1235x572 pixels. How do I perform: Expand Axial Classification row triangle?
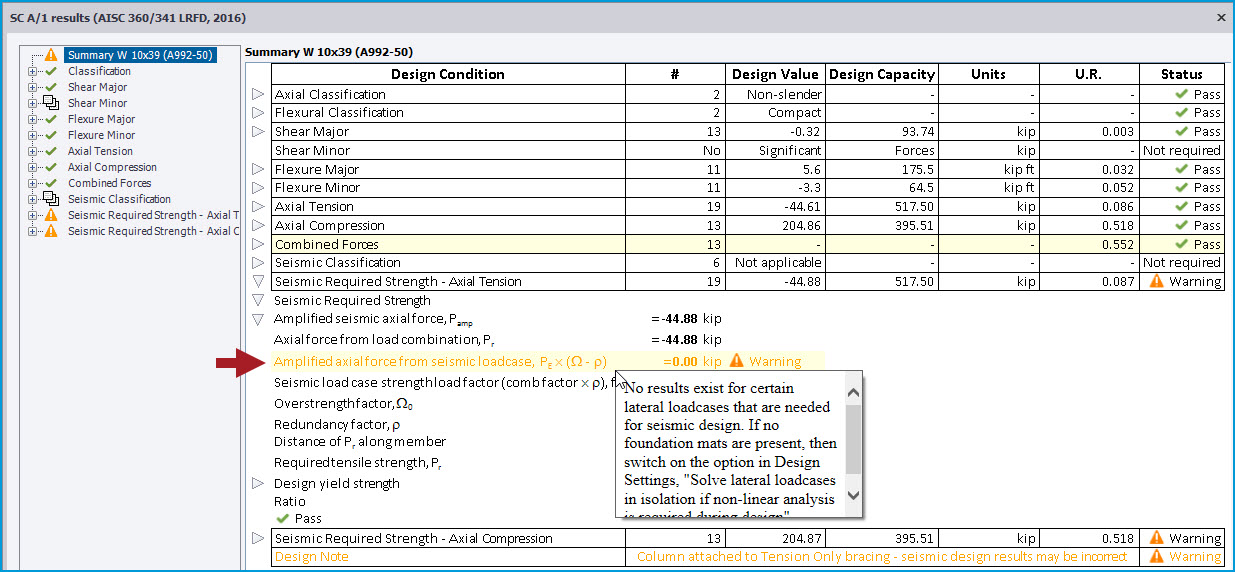click(x=258, y=94)
